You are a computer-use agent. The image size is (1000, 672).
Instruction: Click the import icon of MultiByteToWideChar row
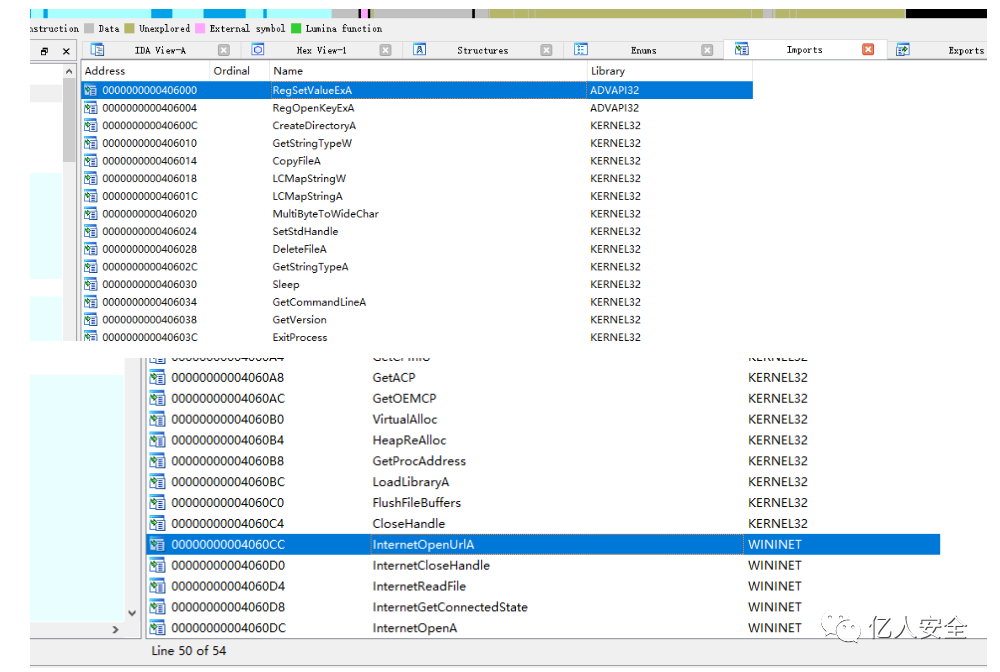coord(91,214)
